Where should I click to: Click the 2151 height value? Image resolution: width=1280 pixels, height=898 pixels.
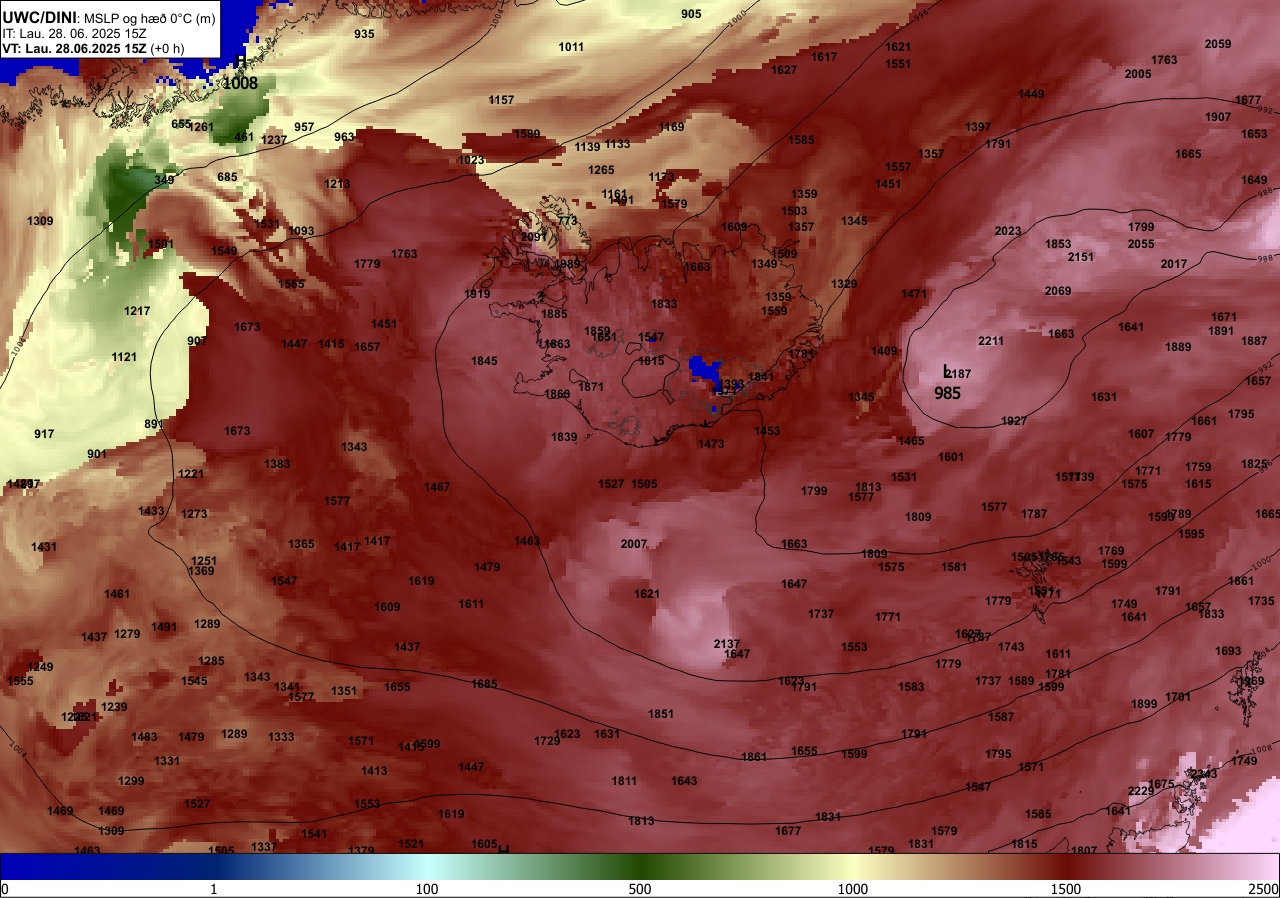tap(1081, 257)
